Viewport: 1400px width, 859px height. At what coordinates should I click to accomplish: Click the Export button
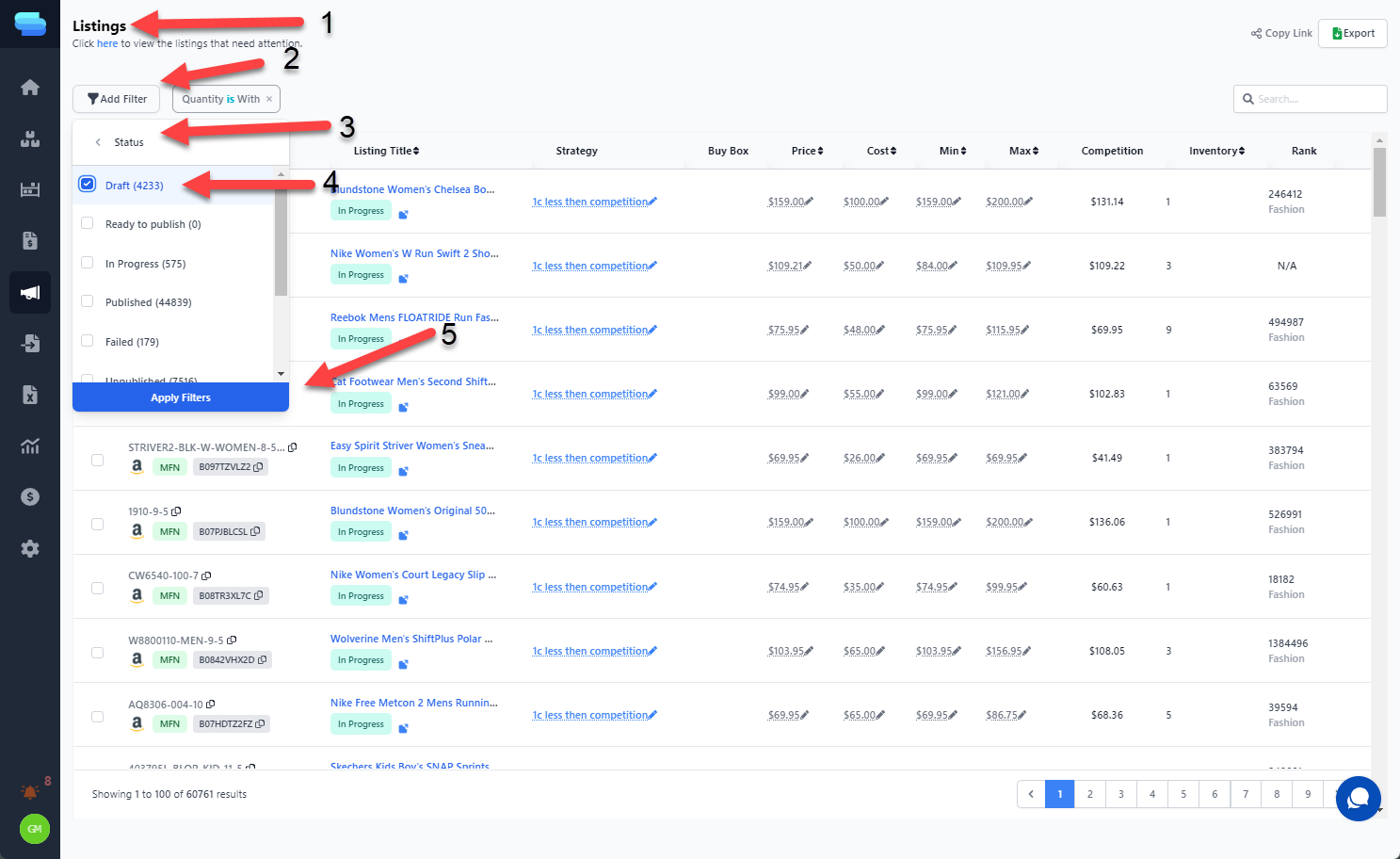[x=1353, y=33]
